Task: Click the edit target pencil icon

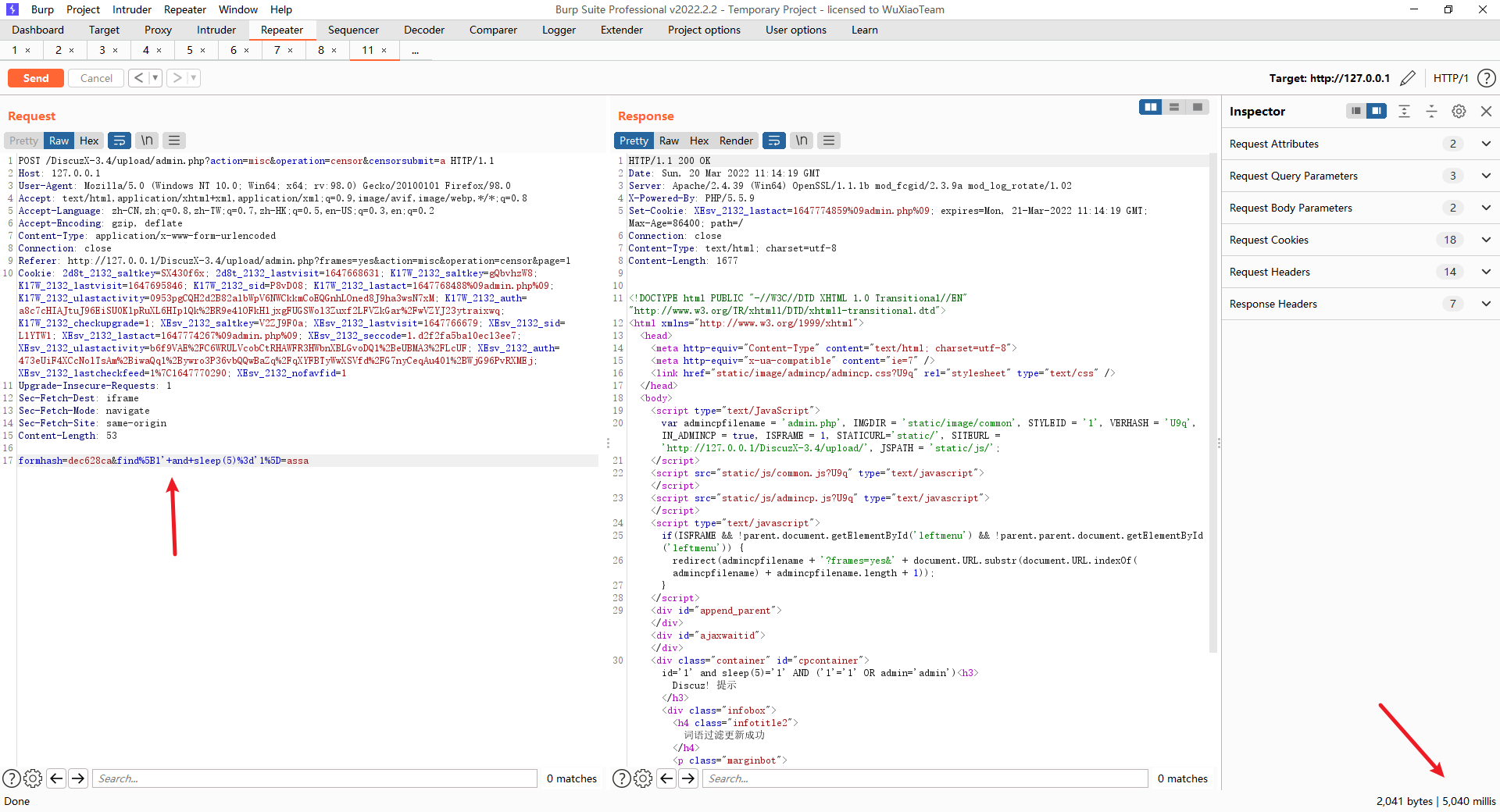Action: (1408, 78)
